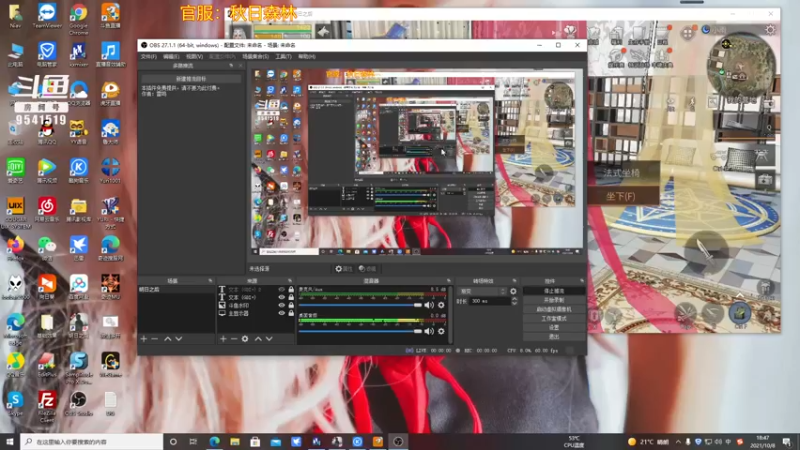Open TeamViewer desktop shortcut

(47, 16)
